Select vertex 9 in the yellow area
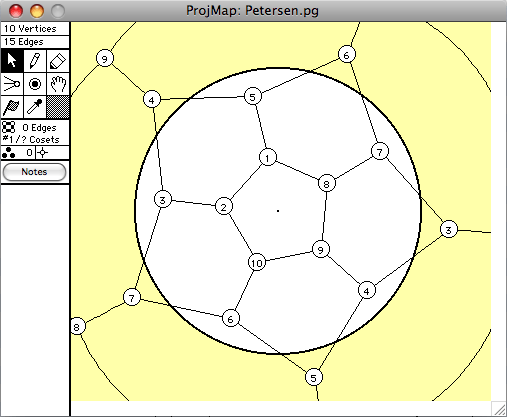This screenshot has width=507, height=417. pos(105,59)
